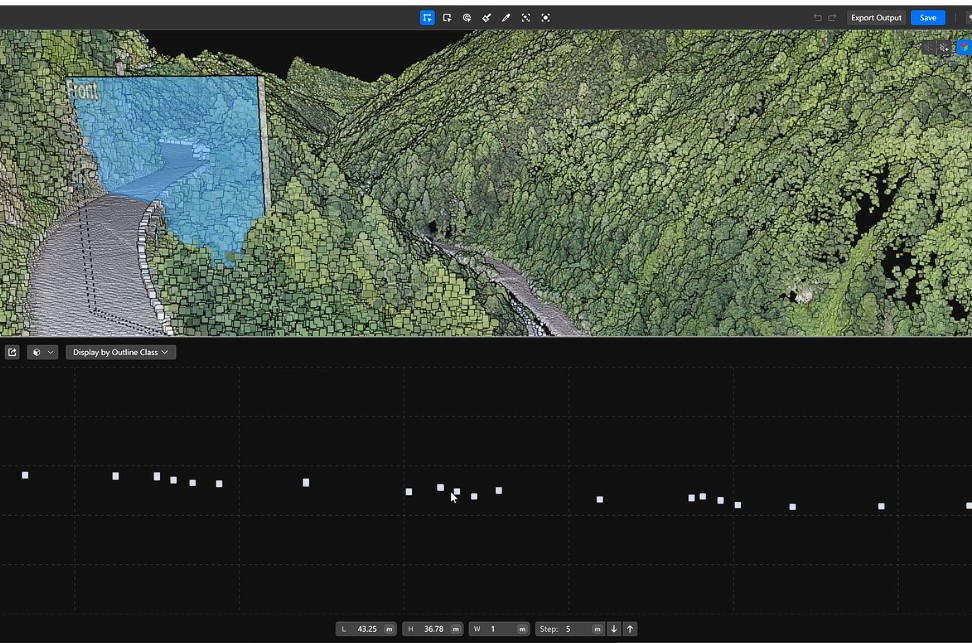Viewport: 972px width, 643px height.
Task: Step the profile down with arrow
Action: (614, 629)
